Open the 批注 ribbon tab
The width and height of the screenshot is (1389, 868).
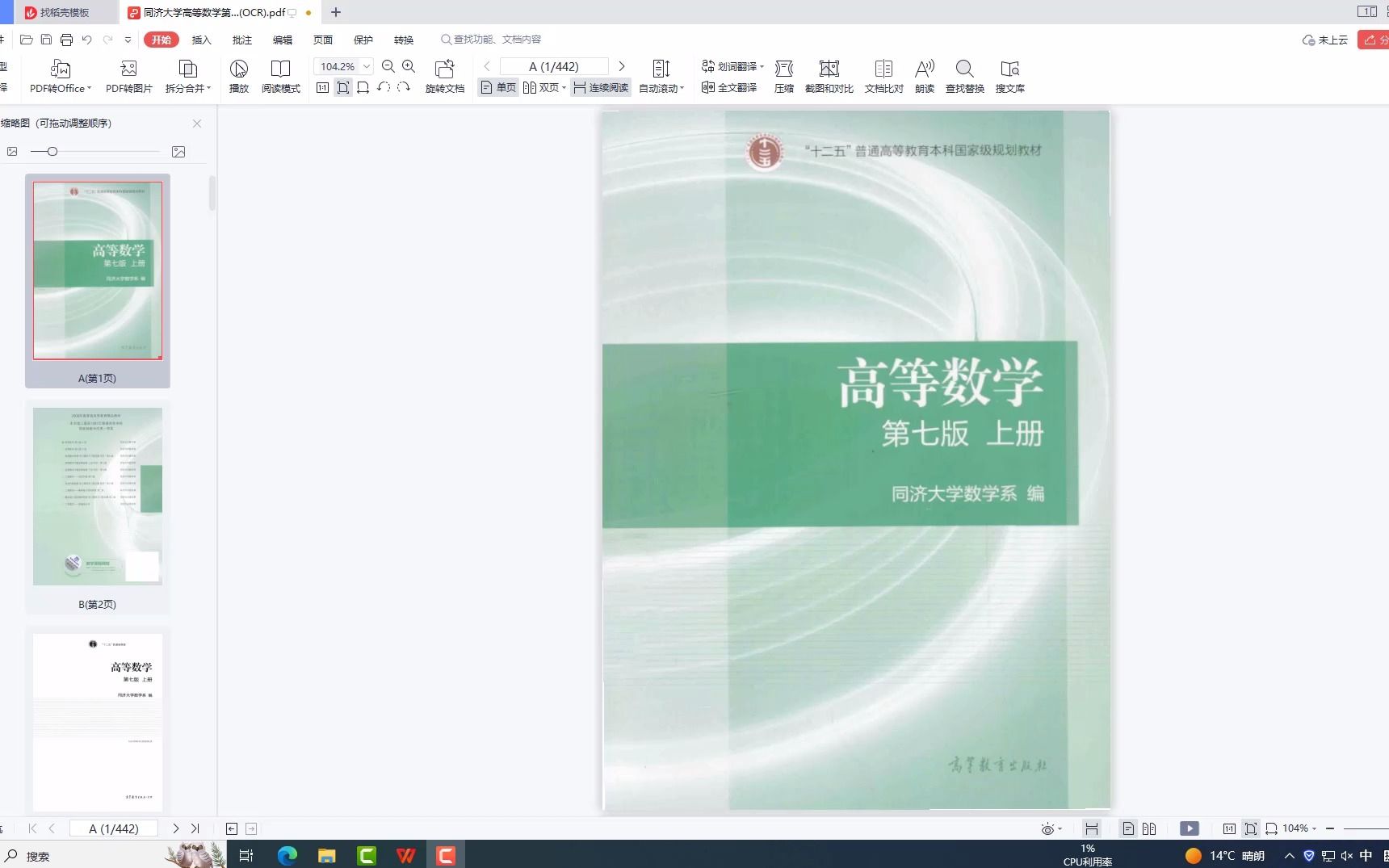click(x=242, y=40)
